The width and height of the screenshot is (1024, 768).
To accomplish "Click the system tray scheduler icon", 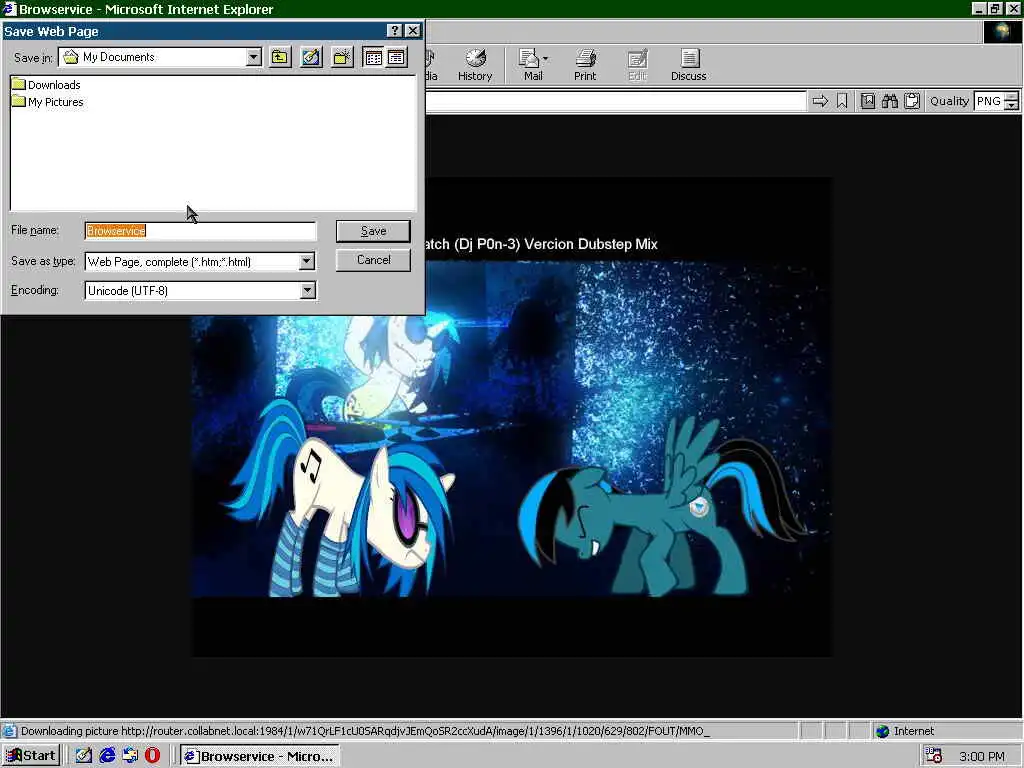I will click(x=933, y=756).
